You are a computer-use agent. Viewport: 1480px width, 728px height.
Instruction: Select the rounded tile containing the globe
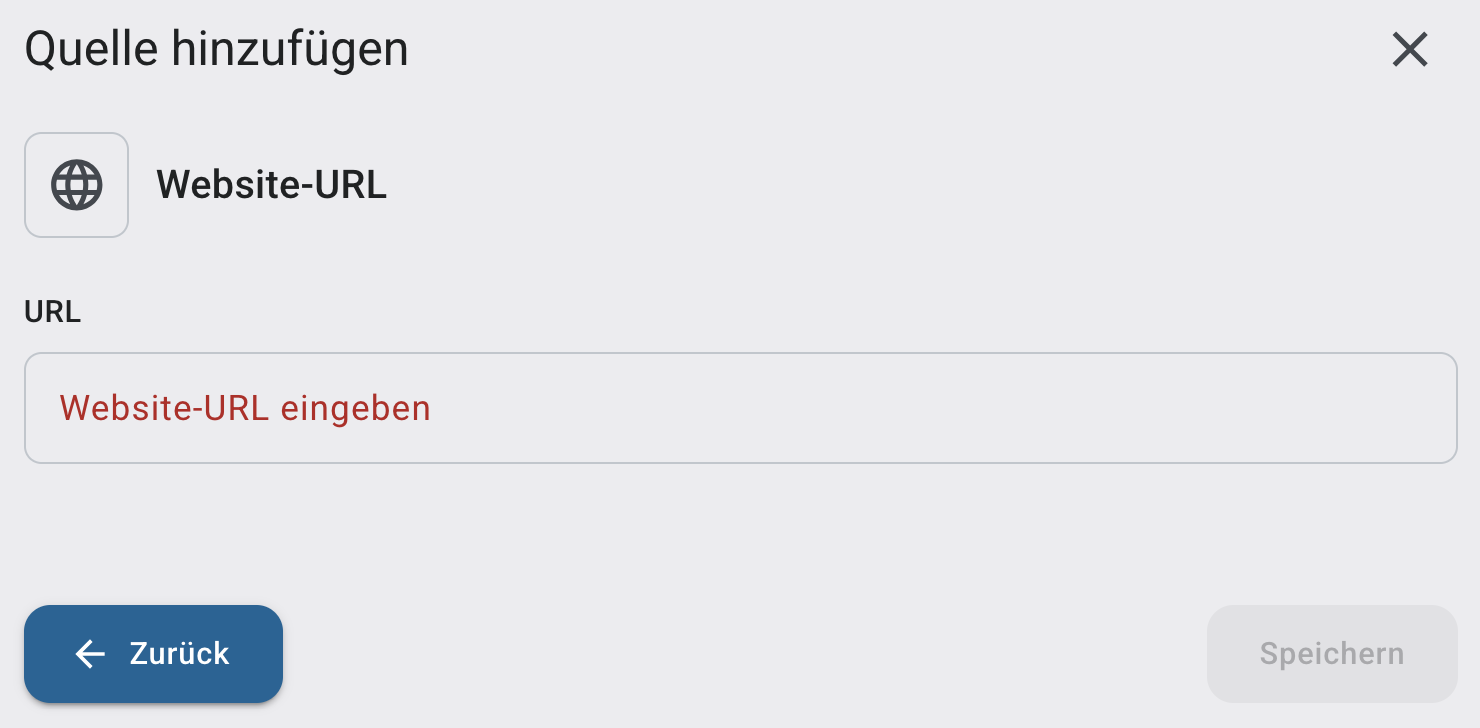(77, 185)
